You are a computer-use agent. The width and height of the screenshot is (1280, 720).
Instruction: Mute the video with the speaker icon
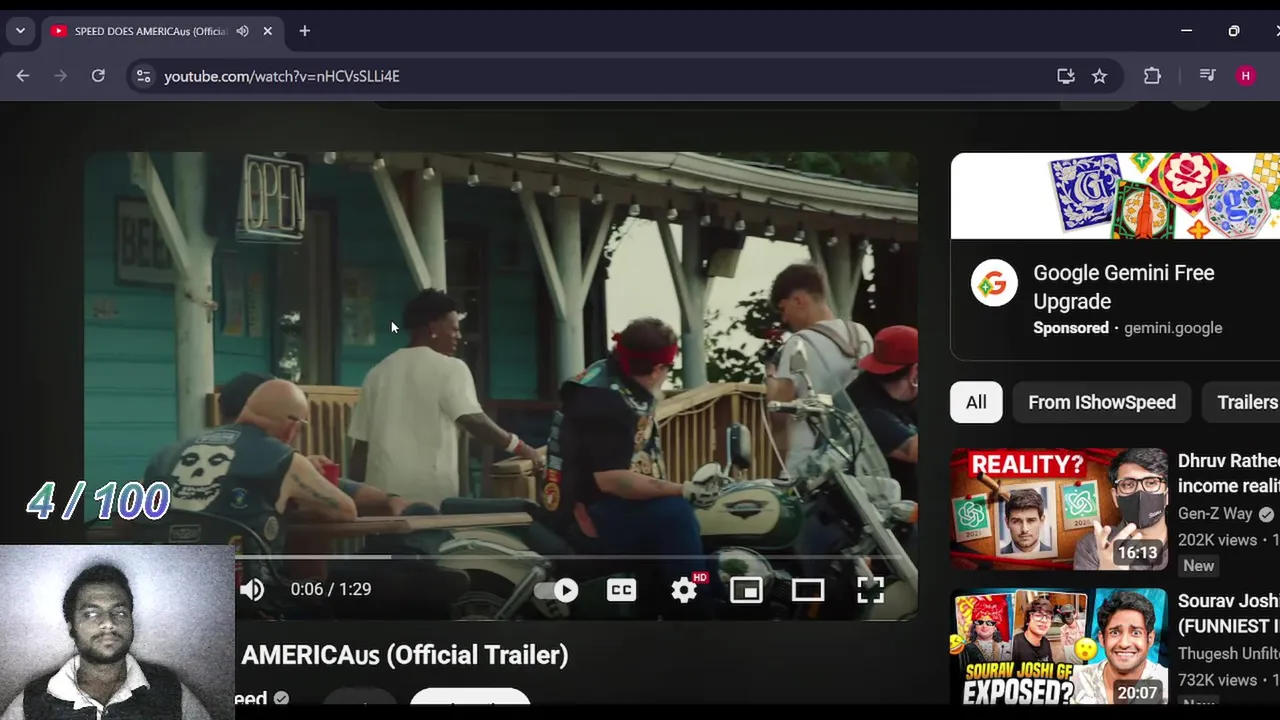point(252,590)
